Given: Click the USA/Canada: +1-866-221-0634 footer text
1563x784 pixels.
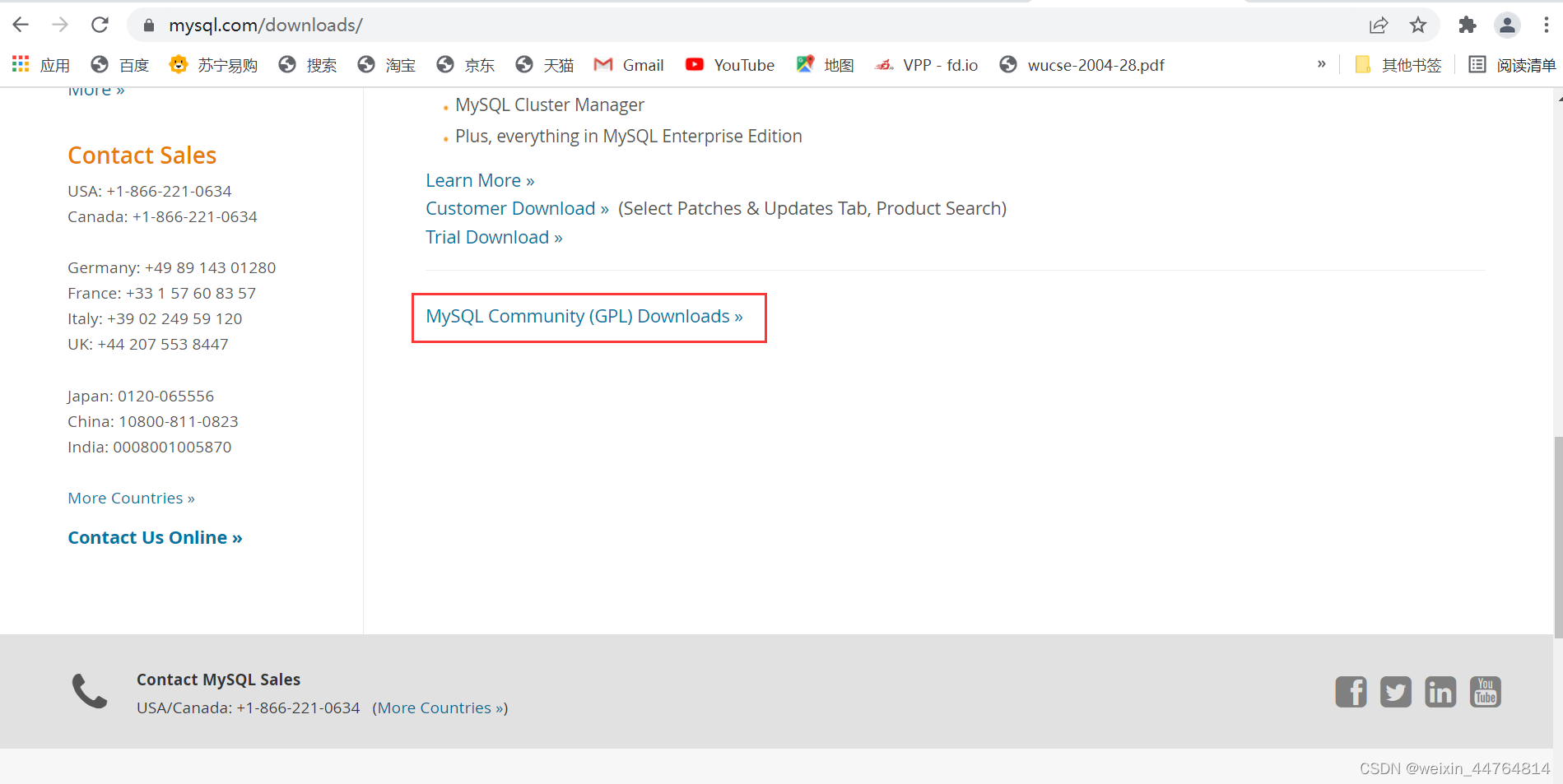Looking at the screenshot, I should pos(249,707).
